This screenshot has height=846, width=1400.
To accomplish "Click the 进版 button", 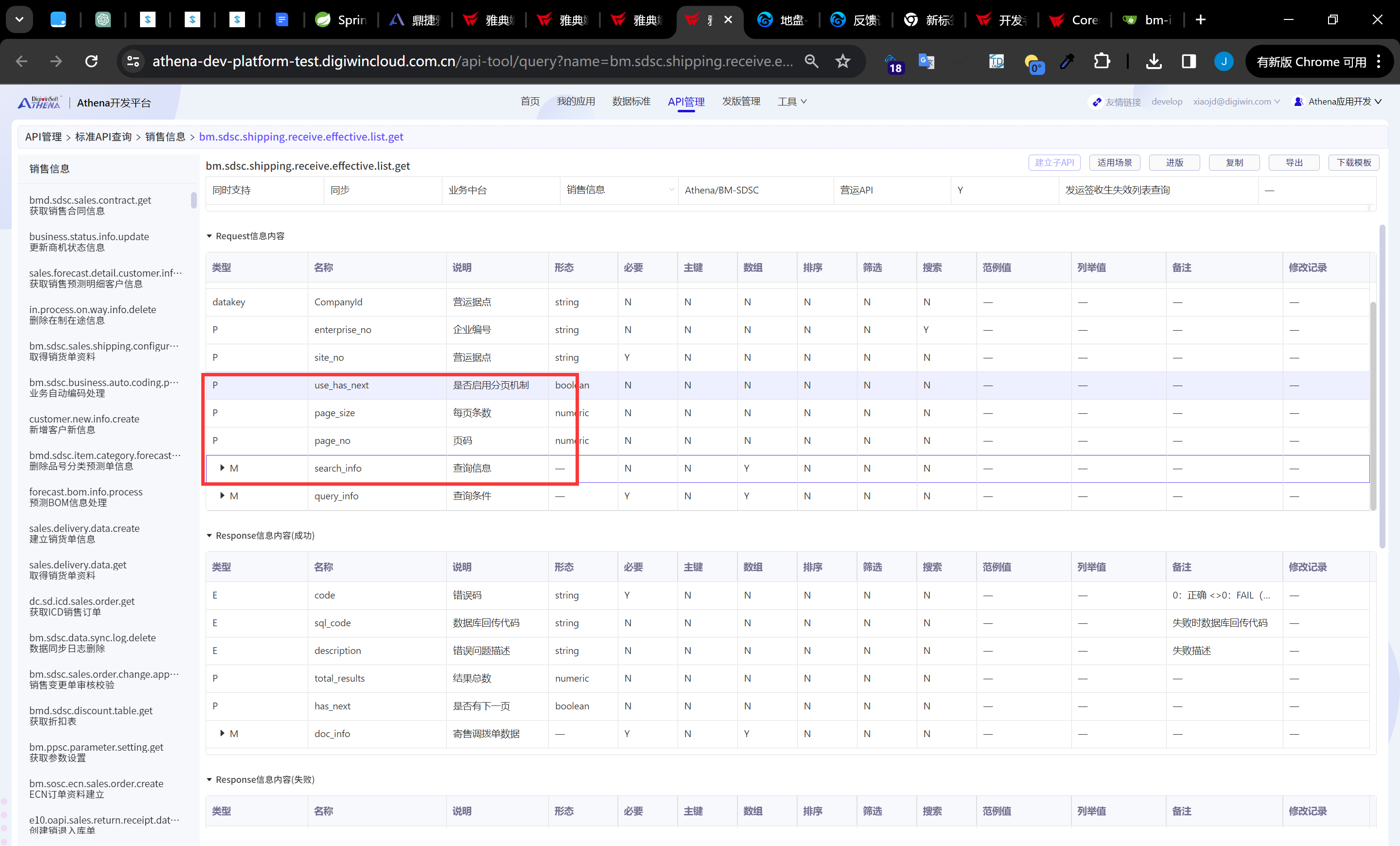I will [1174, 162].
